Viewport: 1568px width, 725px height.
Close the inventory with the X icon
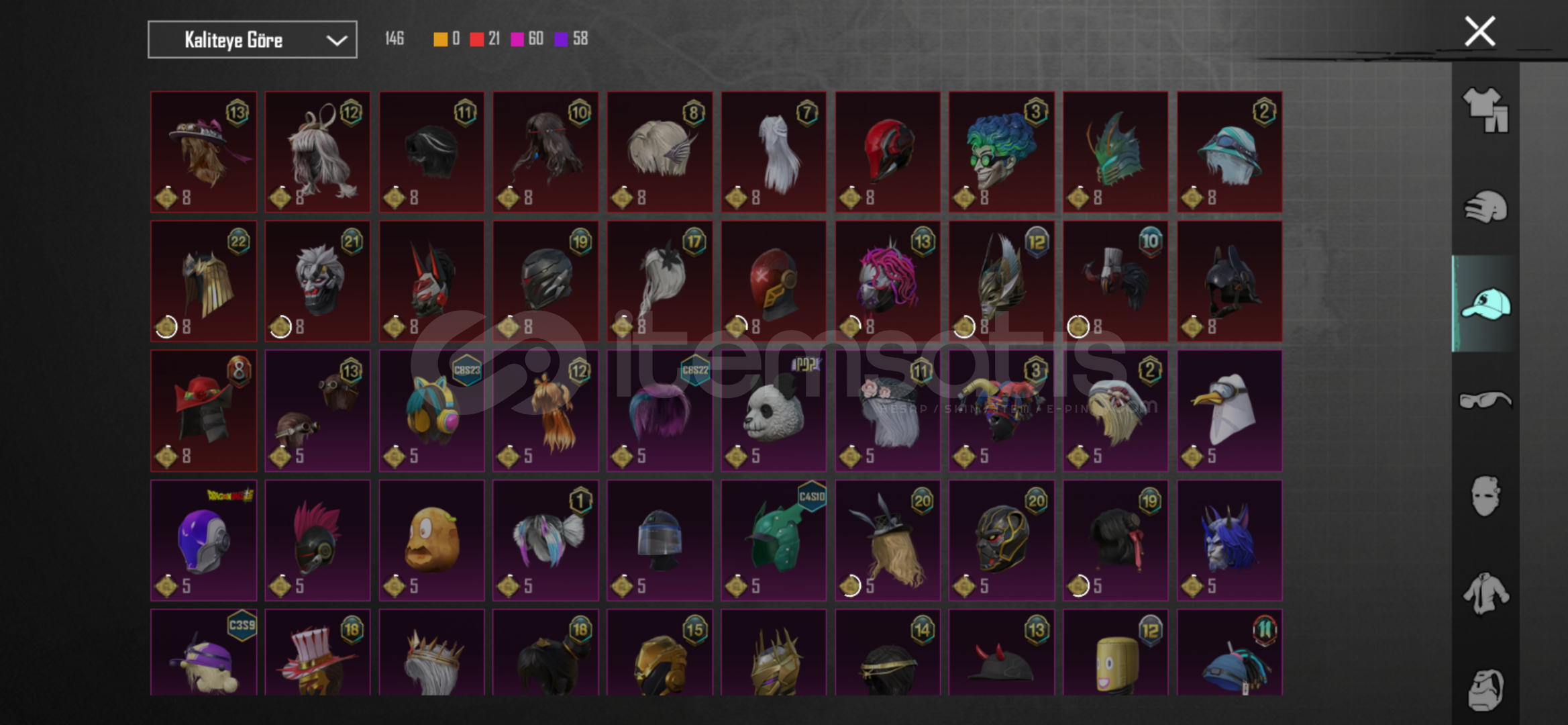click(x=1479, y=32)
